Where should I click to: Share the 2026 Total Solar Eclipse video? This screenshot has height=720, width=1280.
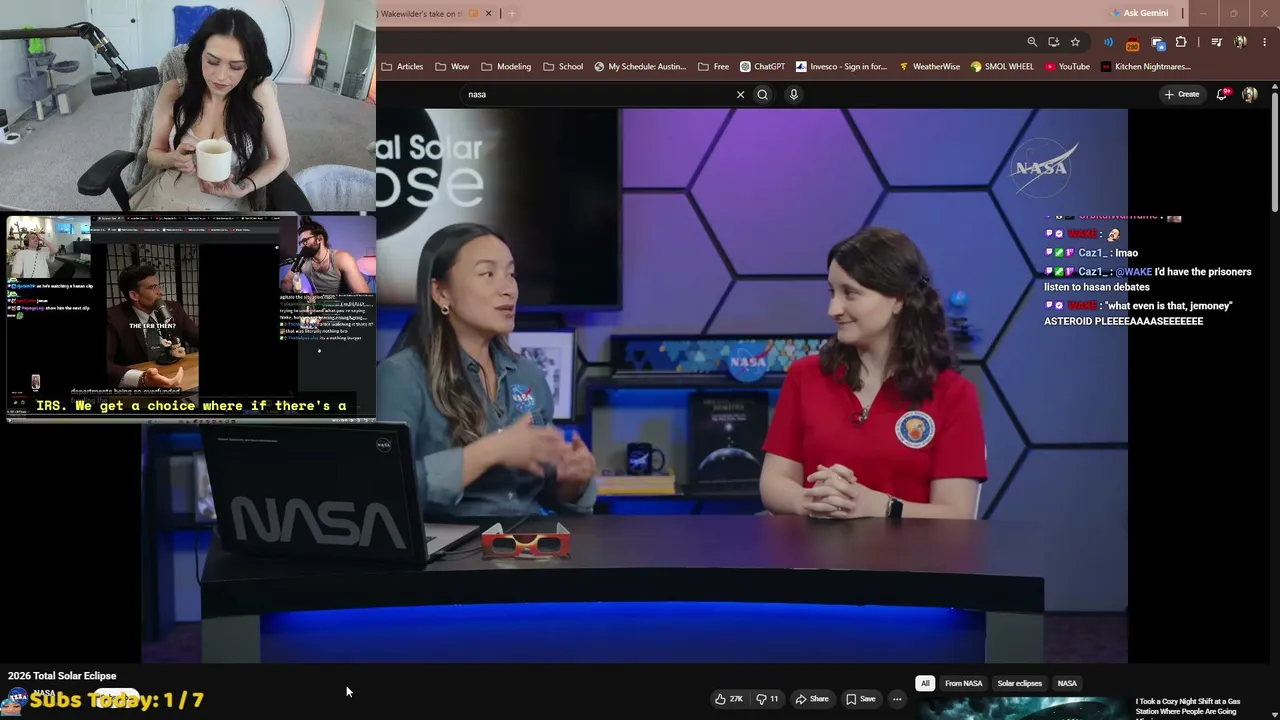pos(812,699)
